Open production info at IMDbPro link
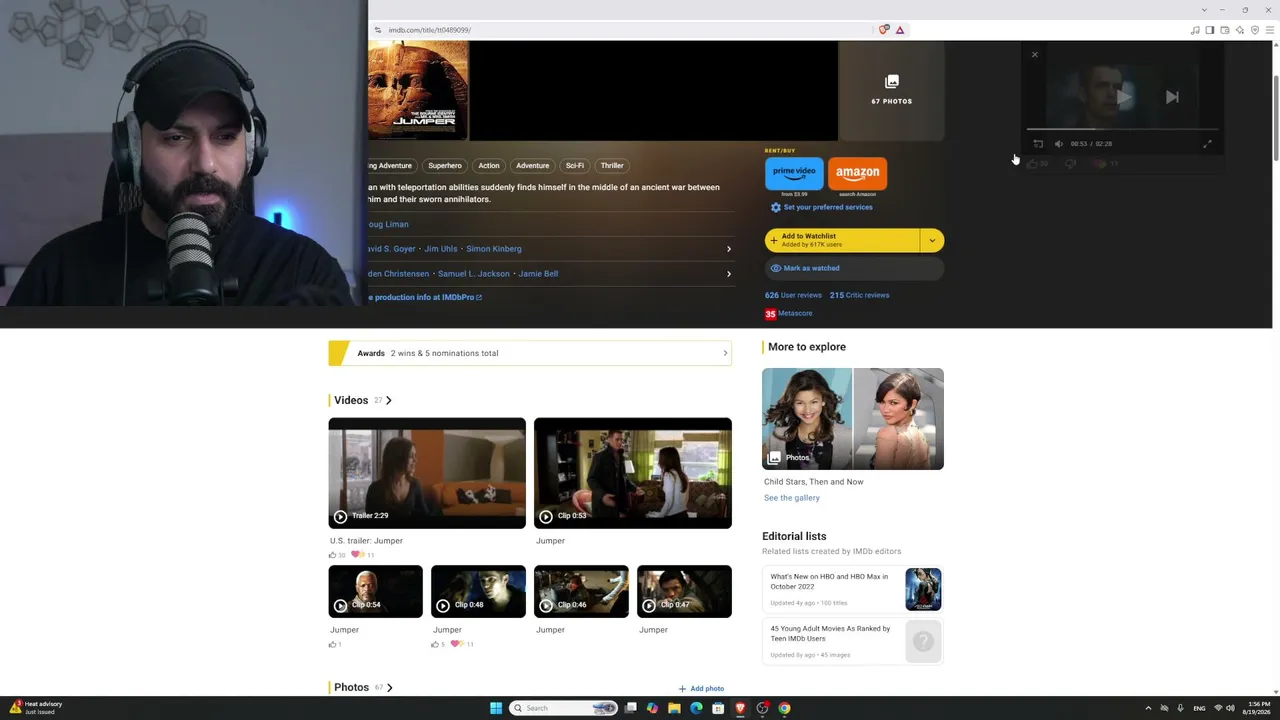The image size is (1280, 720). (425, 298)
